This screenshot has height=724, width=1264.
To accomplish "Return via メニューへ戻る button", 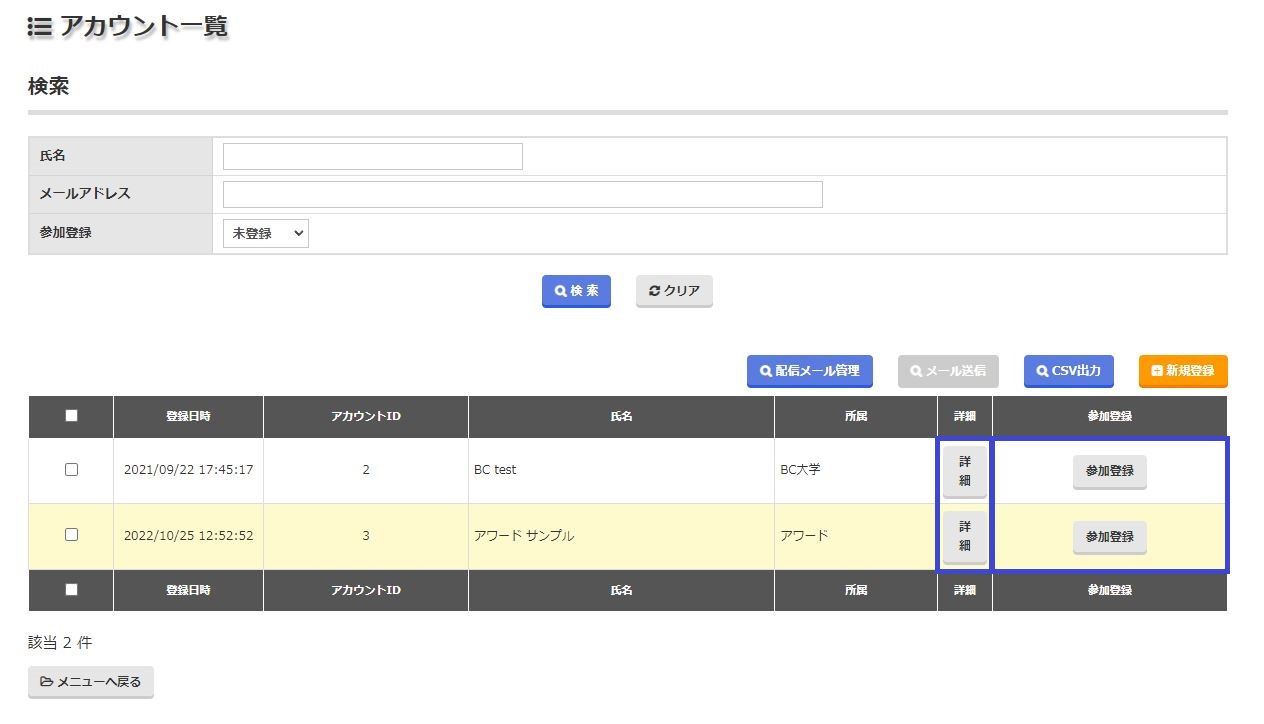I will [x=91, y=682].
